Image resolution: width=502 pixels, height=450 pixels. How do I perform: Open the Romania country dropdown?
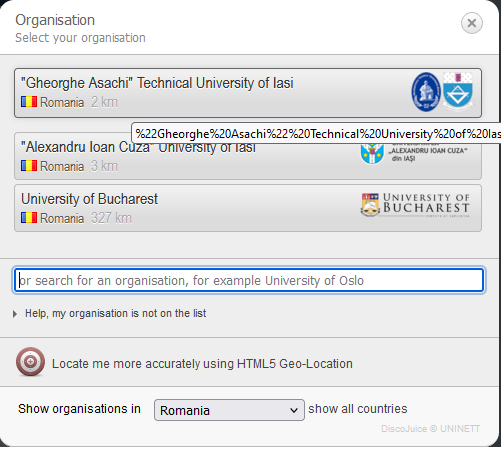(229, 410)
